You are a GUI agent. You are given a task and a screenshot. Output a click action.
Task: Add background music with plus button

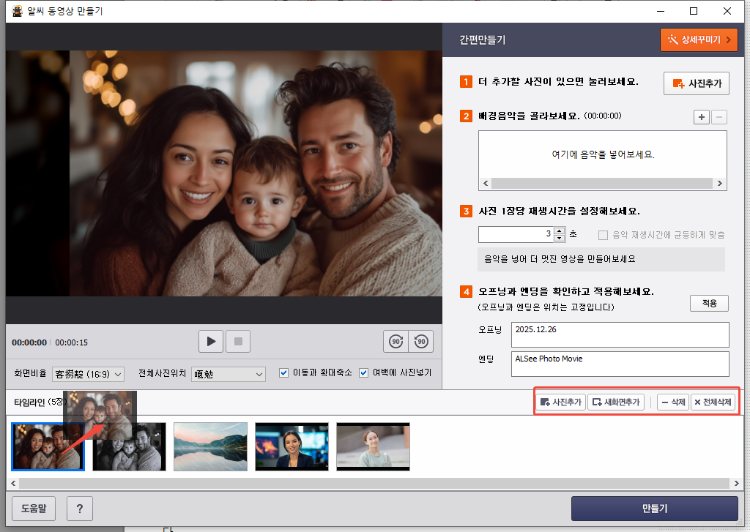click(701, 117)
